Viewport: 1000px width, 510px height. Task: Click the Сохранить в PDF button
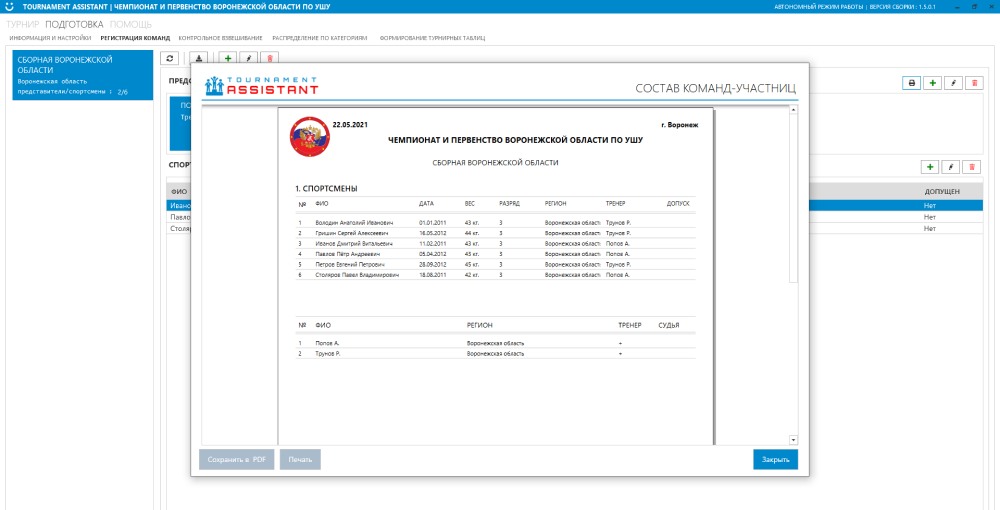[236, 460]
